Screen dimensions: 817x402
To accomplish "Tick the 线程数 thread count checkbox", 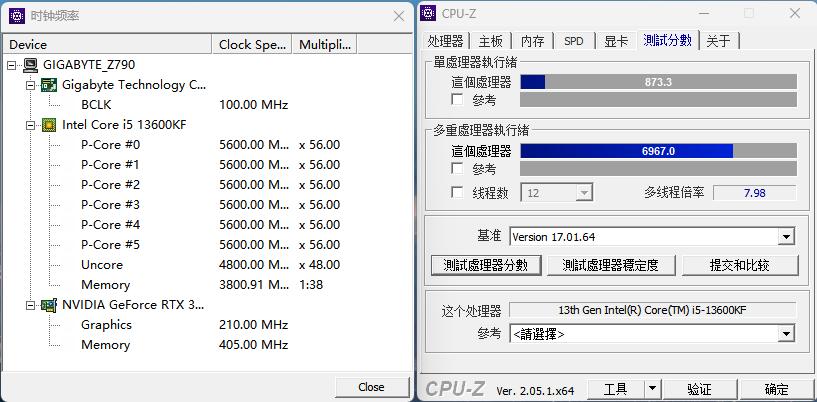I will tap(457, 193).
